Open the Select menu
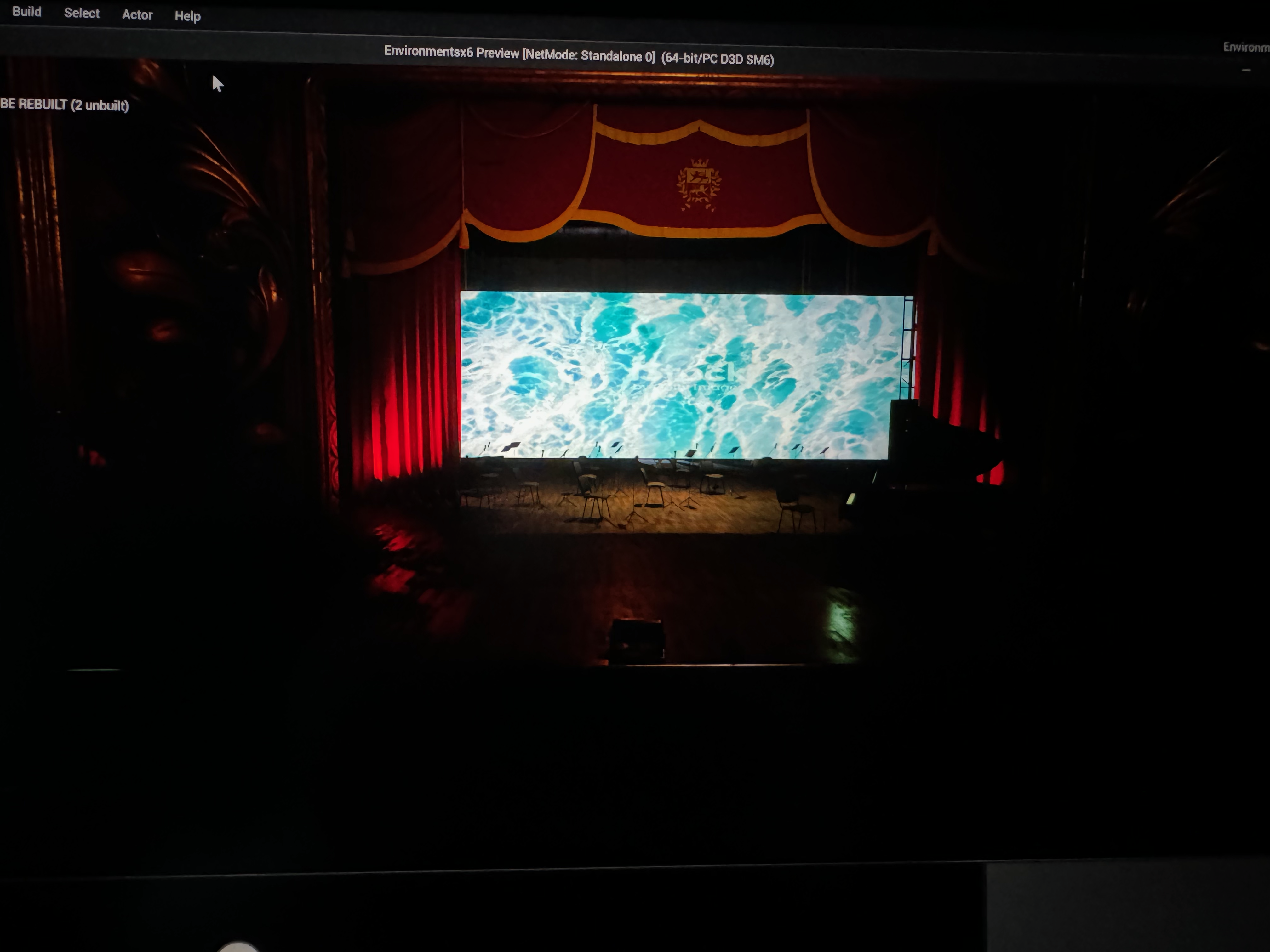Screen dimensions: 1270x952 coord(82,13)
